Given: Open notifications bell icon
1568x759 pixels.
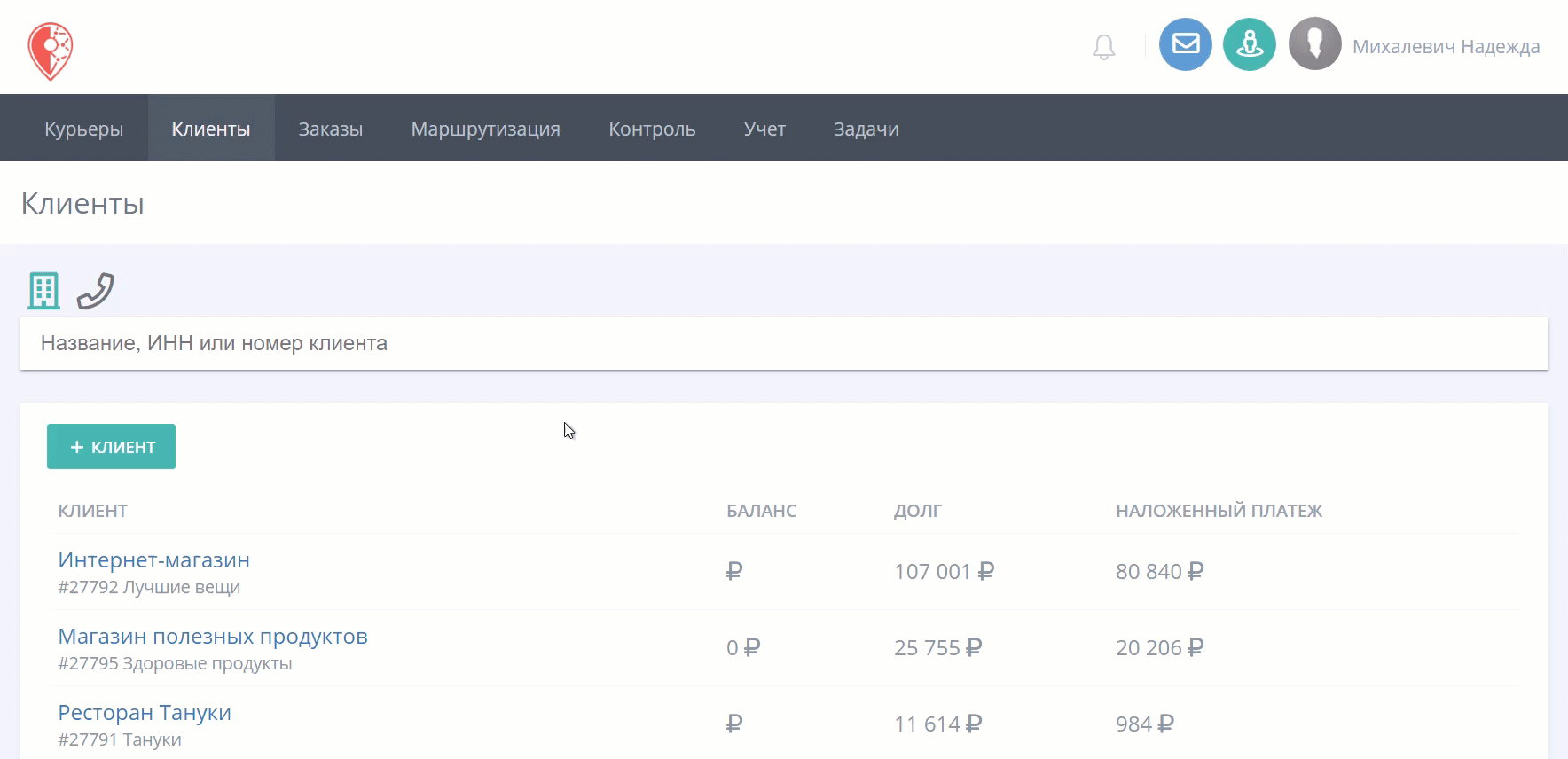Looking at the screenshot, I should 1103,47.
